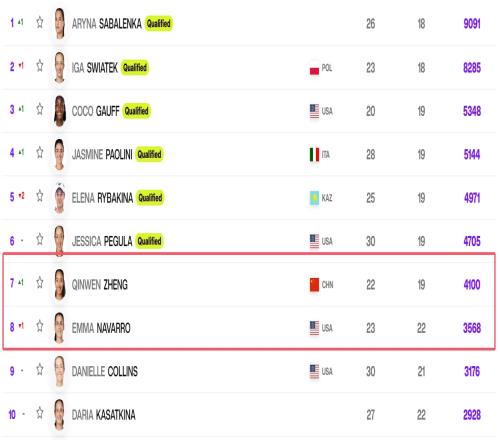Screen dimensions: 500x440
Task: Click the Poland flag icon next to POL
Action: [x=314, y=69]
